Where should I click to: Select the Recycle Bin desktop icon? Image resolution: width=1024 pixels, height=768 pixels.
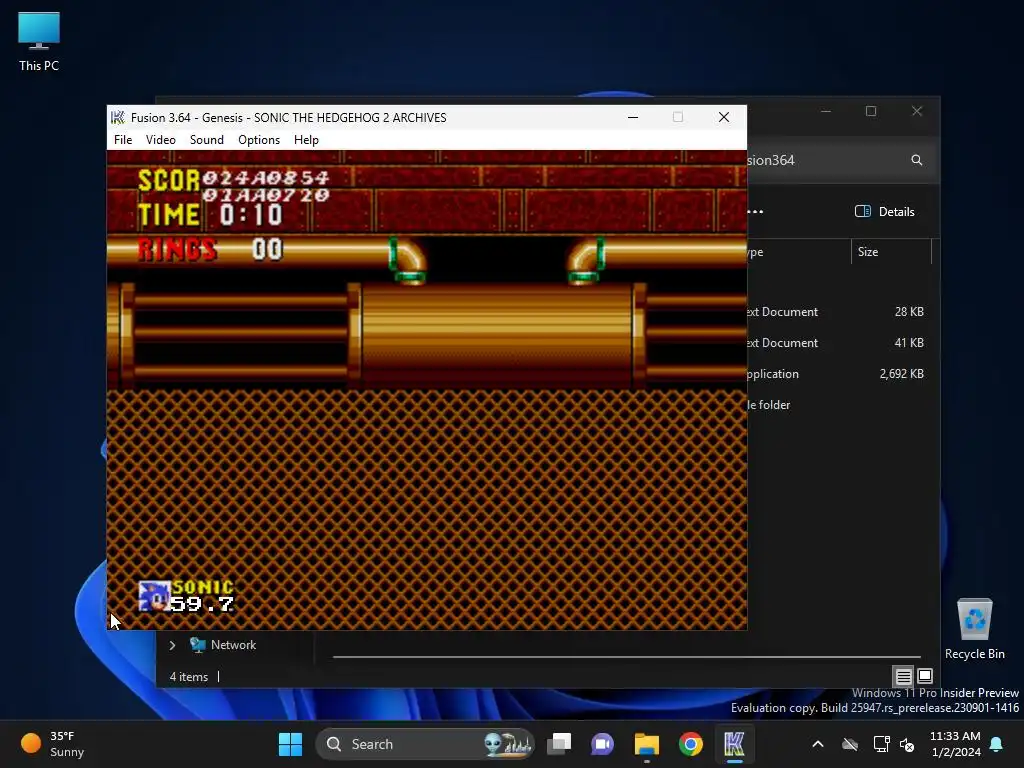[x=974, y=628]
